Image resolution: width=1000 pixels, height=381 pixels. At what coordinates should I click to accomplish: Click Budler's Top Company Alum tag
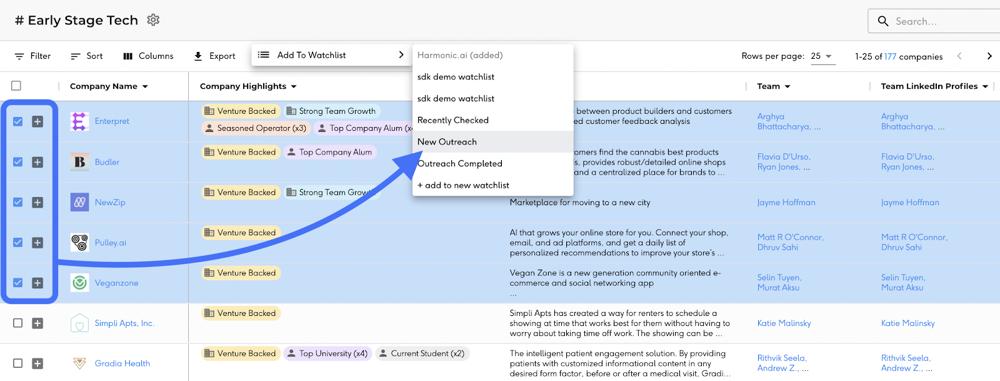coord(329,152)
